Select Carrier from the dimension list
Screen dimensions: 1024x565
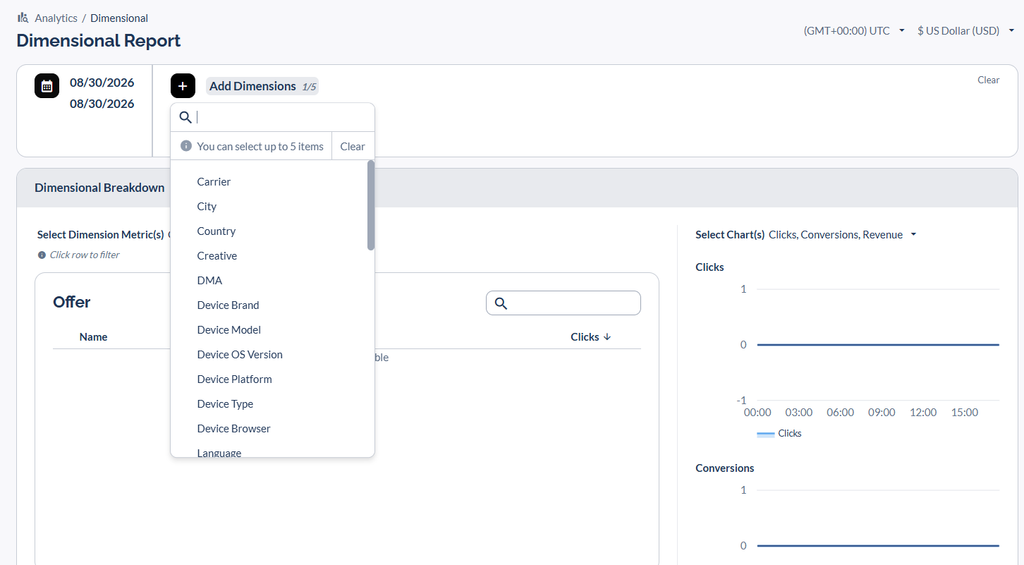[x=214, y=182]
